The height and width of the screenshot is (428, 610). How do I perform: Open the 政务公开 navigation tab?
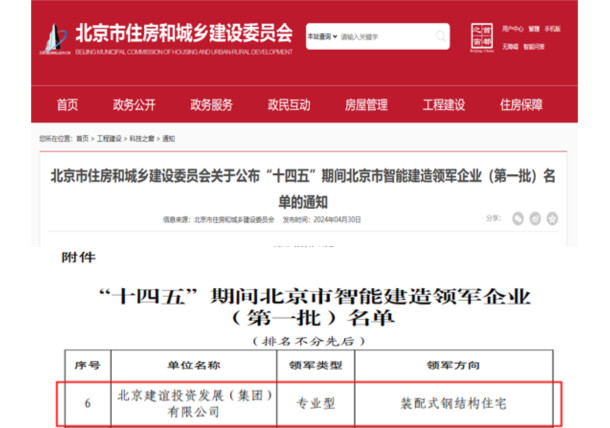pos(134,105)
